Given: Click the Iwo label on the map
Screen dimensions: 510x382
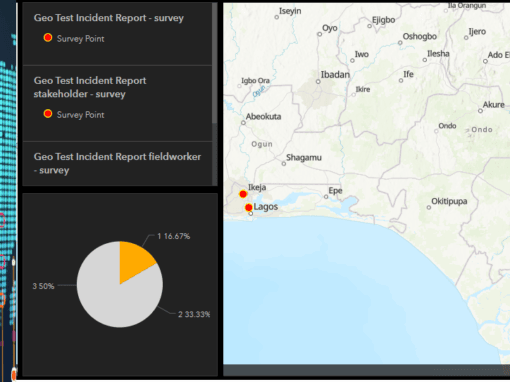Looking at the screenshot, I should coord(362,54).
